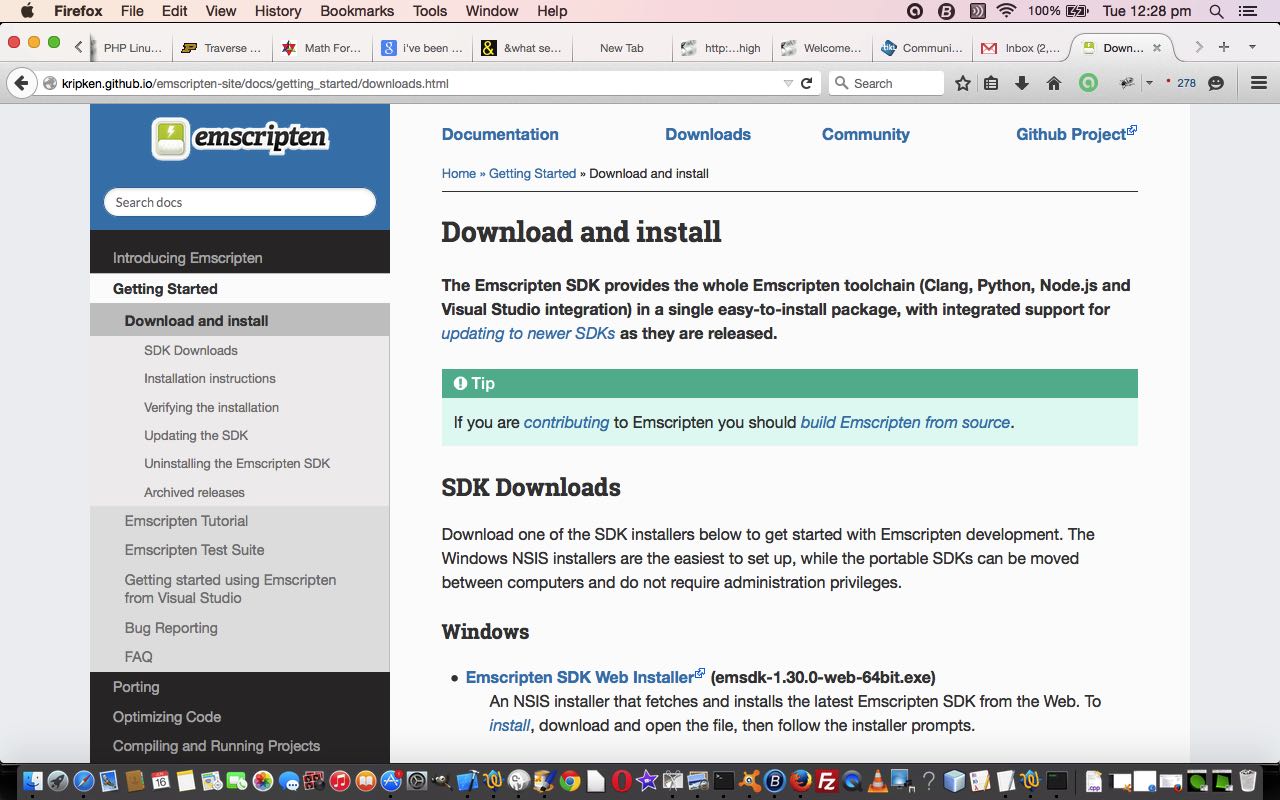Launch Google Chrome from the Dock
Image resolution: width=1280 pixels, height=800 pixels.
click(x=570, y=781)
